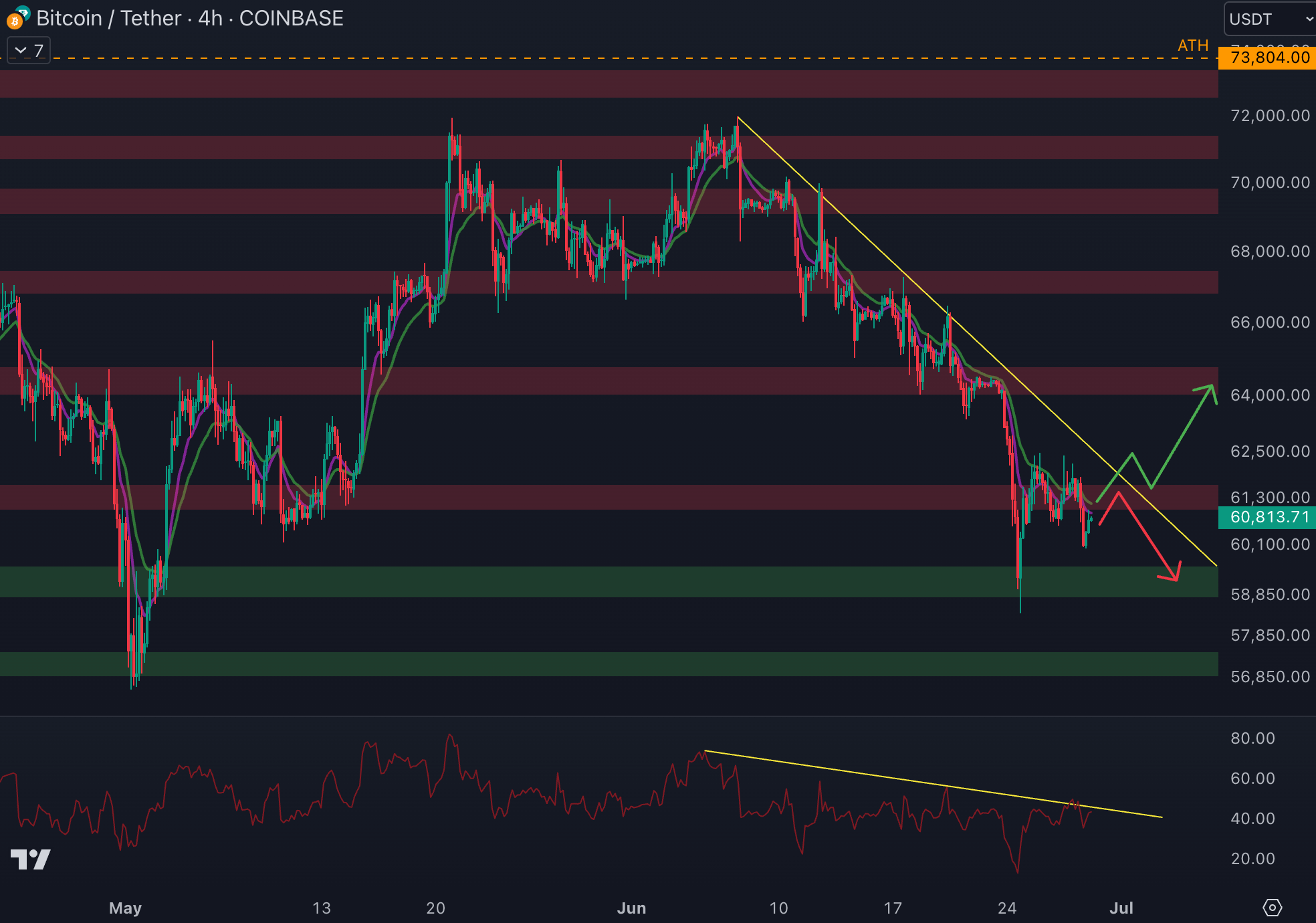Click the May date on time axis
1316x923 pixels.
[x=125, y=908]
